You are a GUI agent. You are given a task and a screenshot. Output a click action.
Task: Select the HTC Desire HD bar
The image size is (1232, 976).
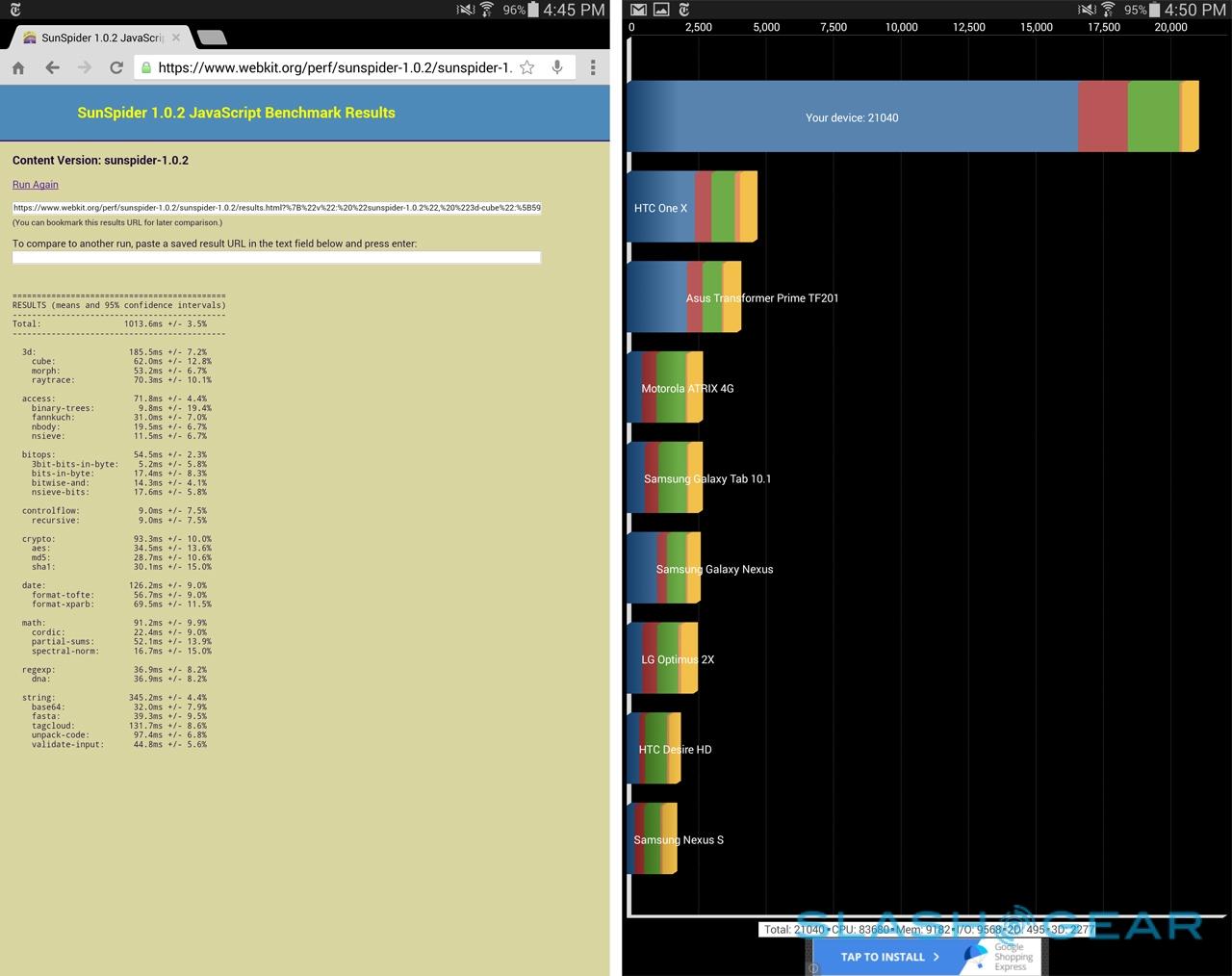pos(654,749)
